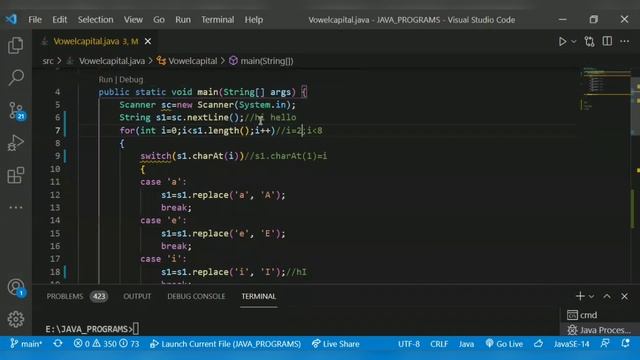Click the Run code lens above main
This screenshot has height=360, width=640.
(105, 80)
